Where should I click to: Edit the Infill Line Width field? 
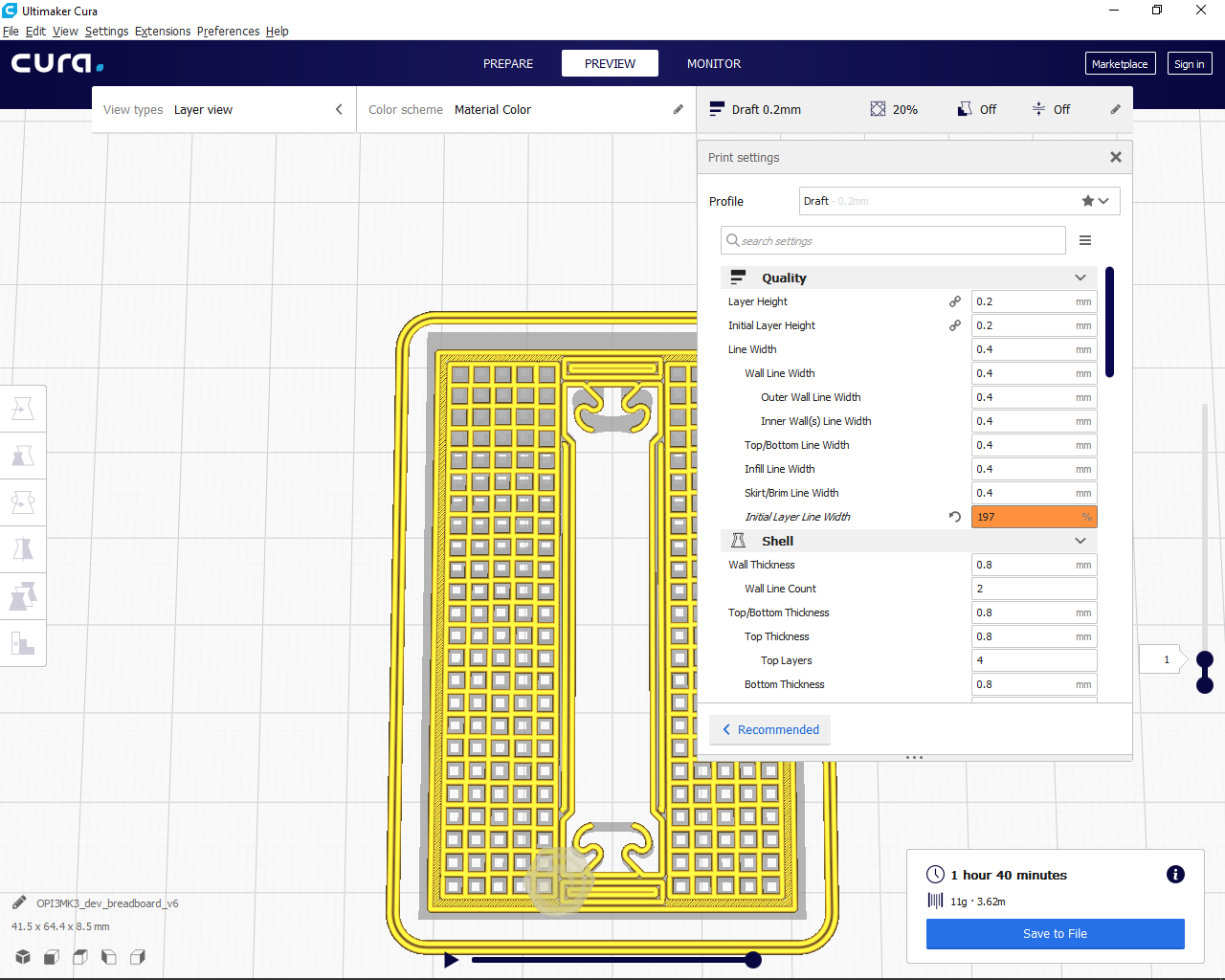tap(1034, 469)
